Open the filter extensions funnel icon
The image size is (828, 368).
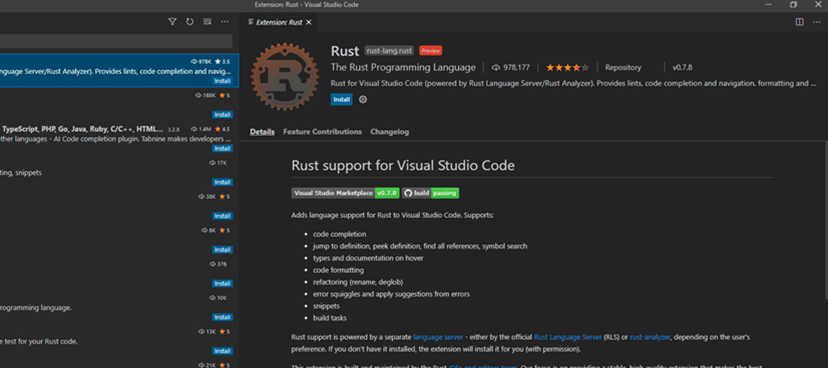pos(172,22)
